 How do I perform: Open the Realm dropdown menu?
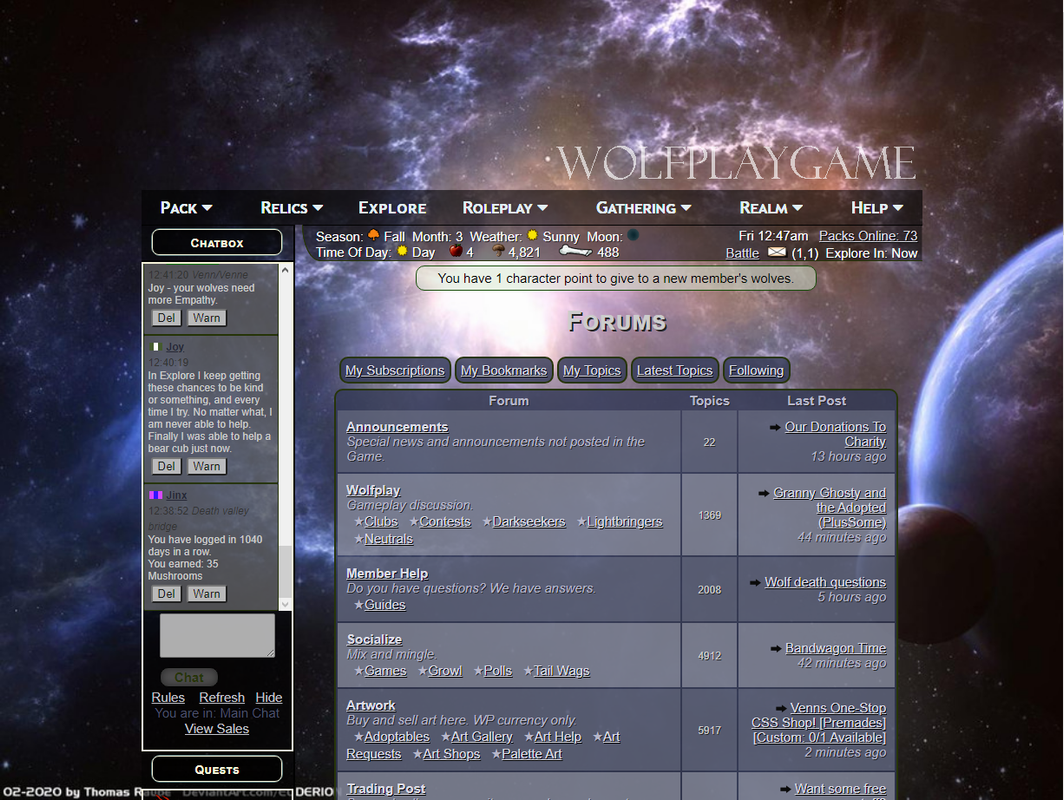pos(771,208)
